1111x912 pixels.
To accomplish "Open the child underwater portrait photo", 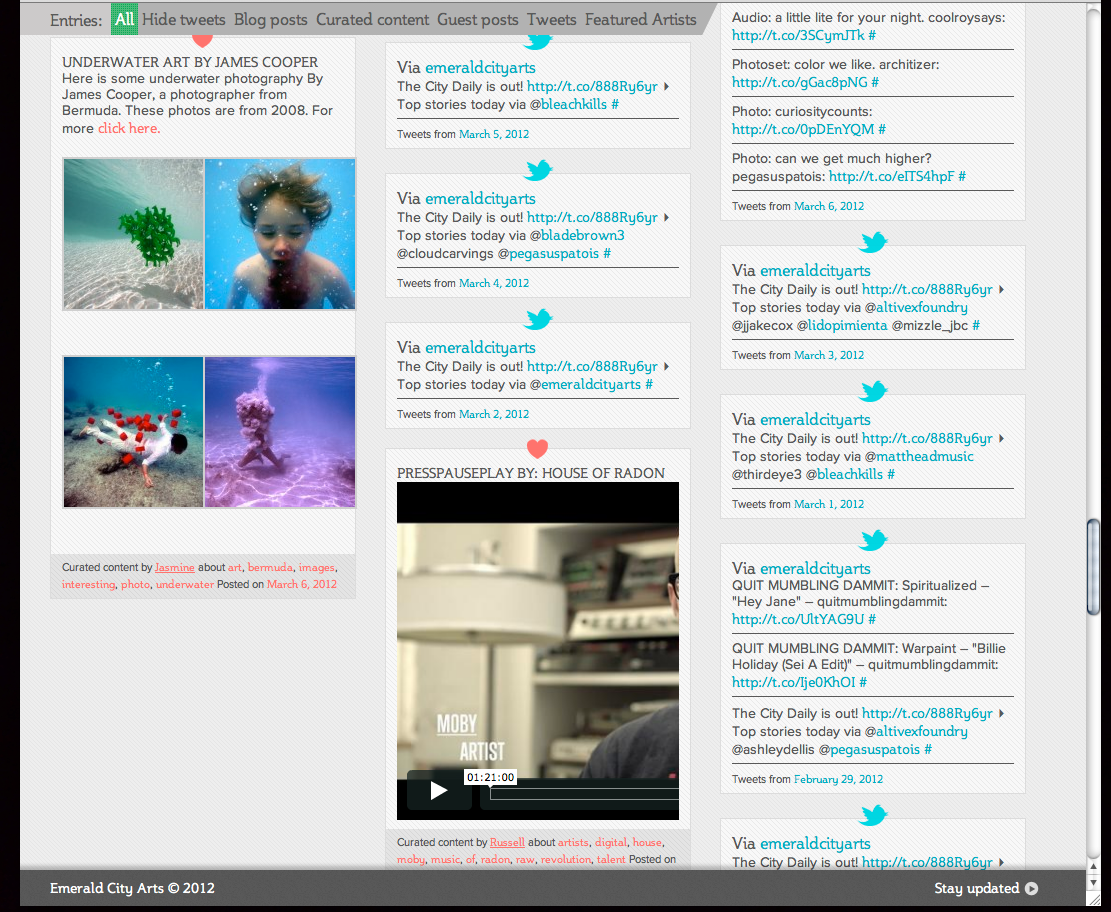I will [280, 234].
